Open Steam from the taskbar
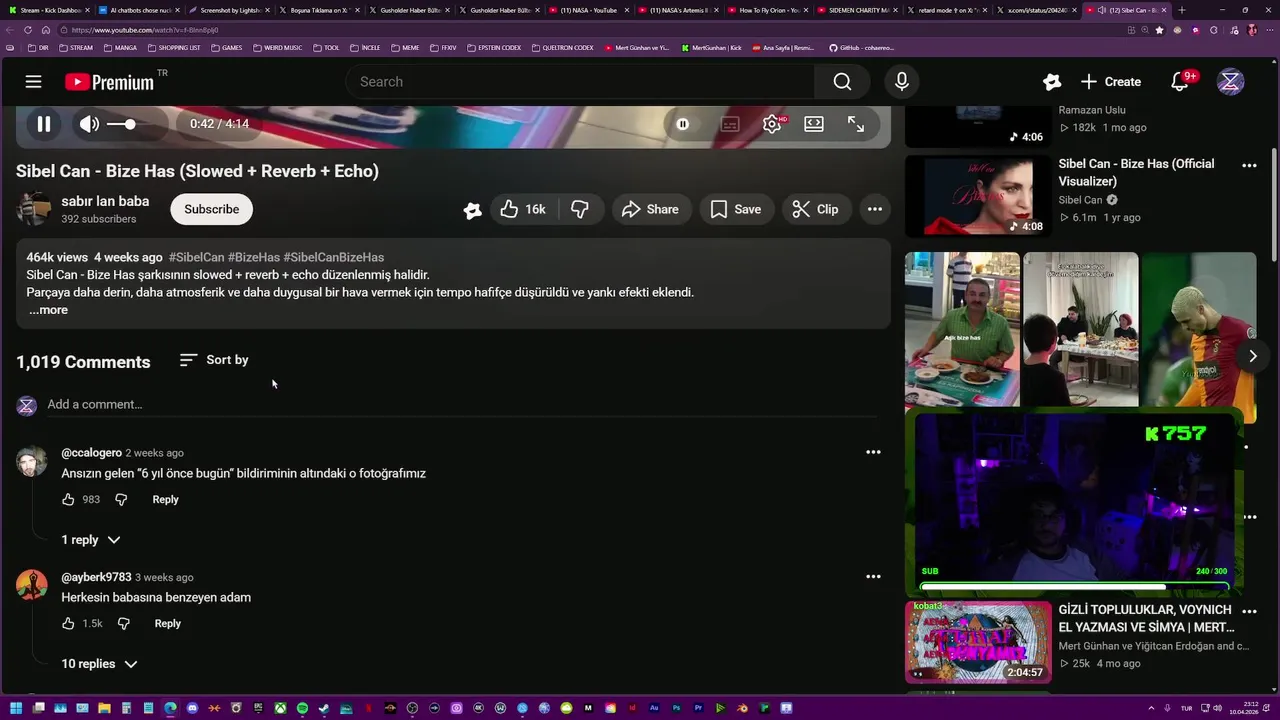 324,708
